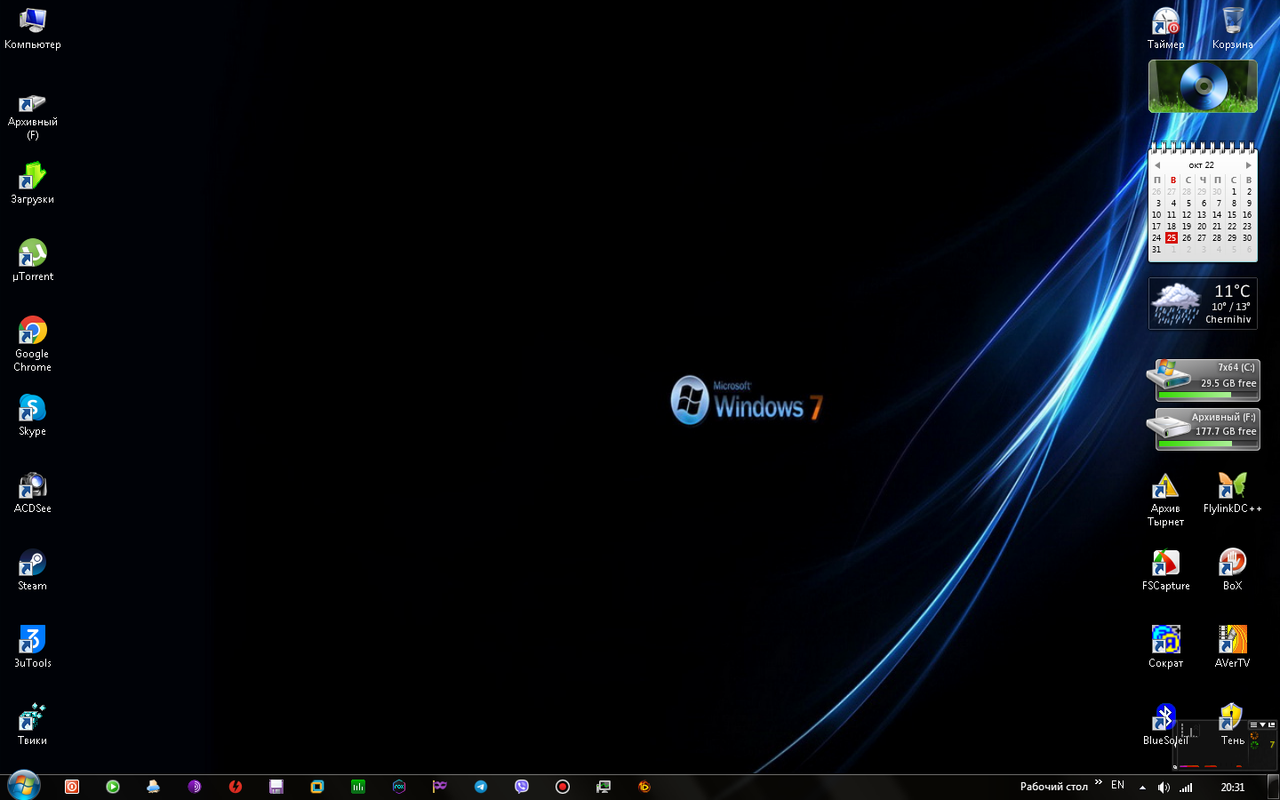
Task: Select the Таймер desktop icon
Action: tap(1166, 28)
